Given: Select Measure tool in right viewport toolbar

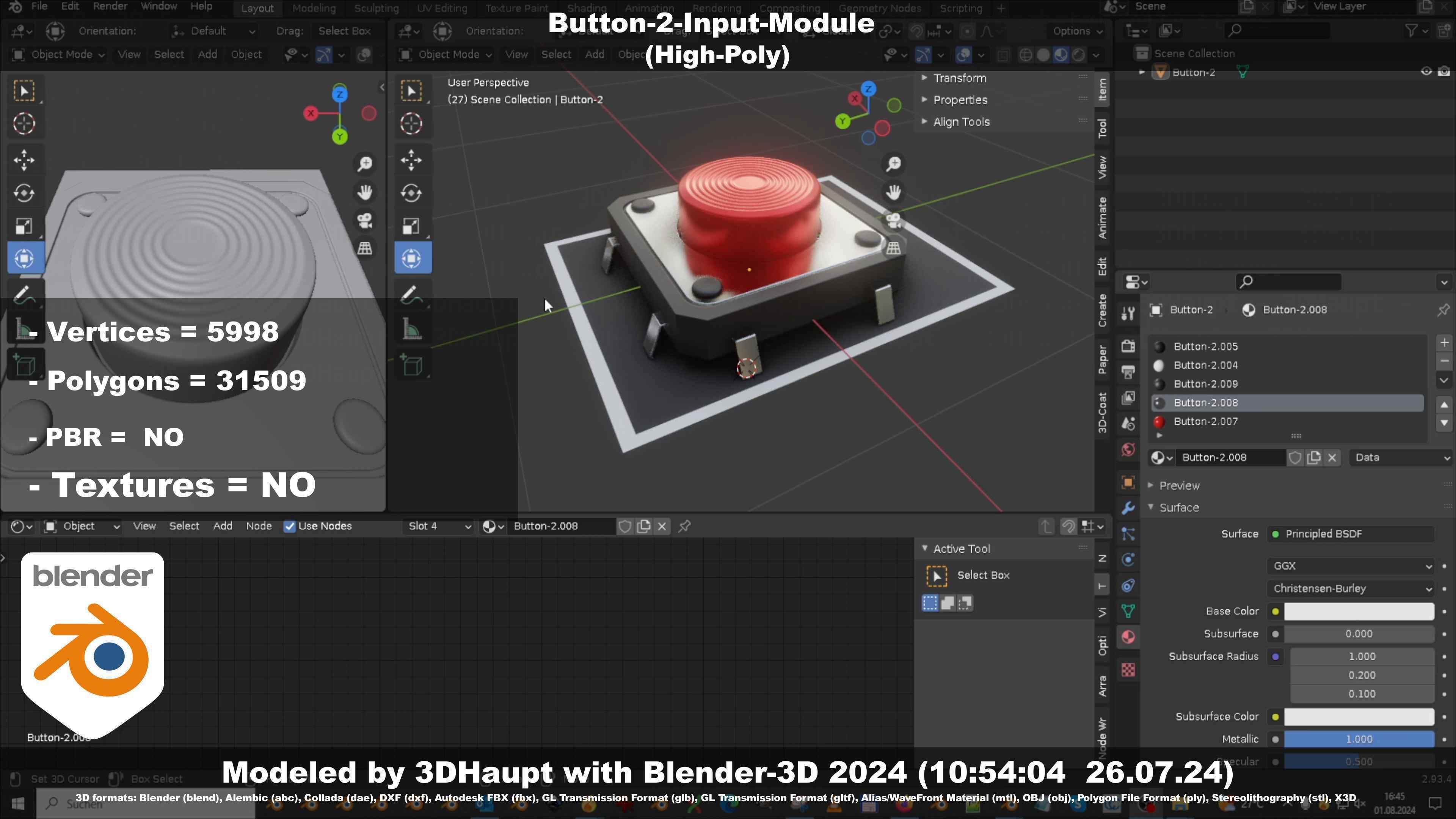Looking at the screenshot, I should pos(412,328).
